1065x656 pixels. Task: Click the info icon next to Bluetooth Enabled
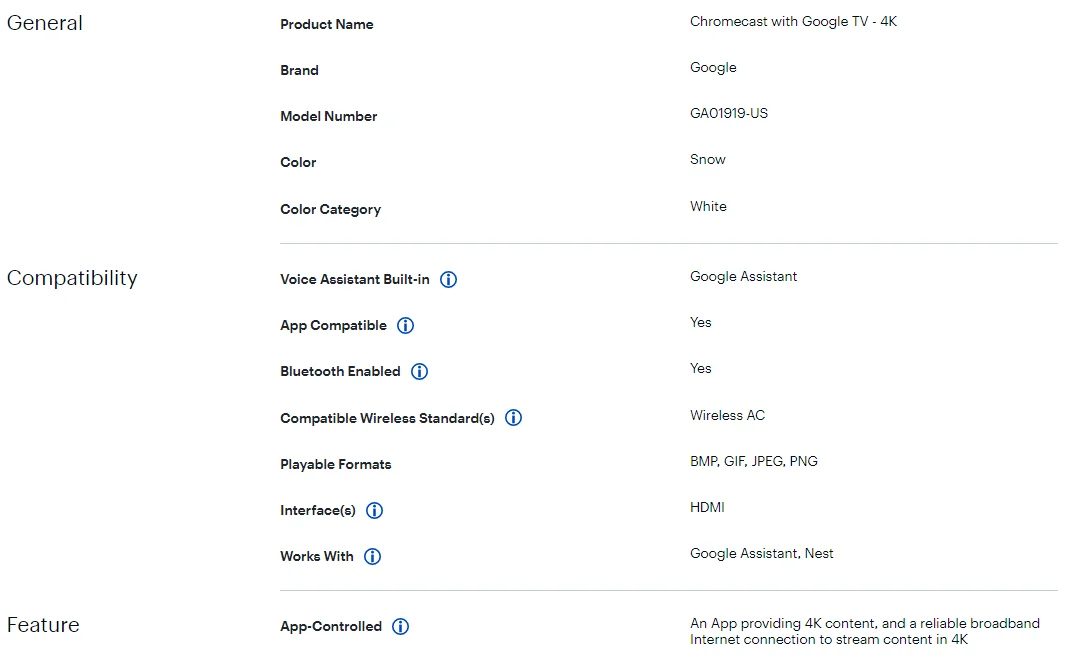tap(420, 371)
